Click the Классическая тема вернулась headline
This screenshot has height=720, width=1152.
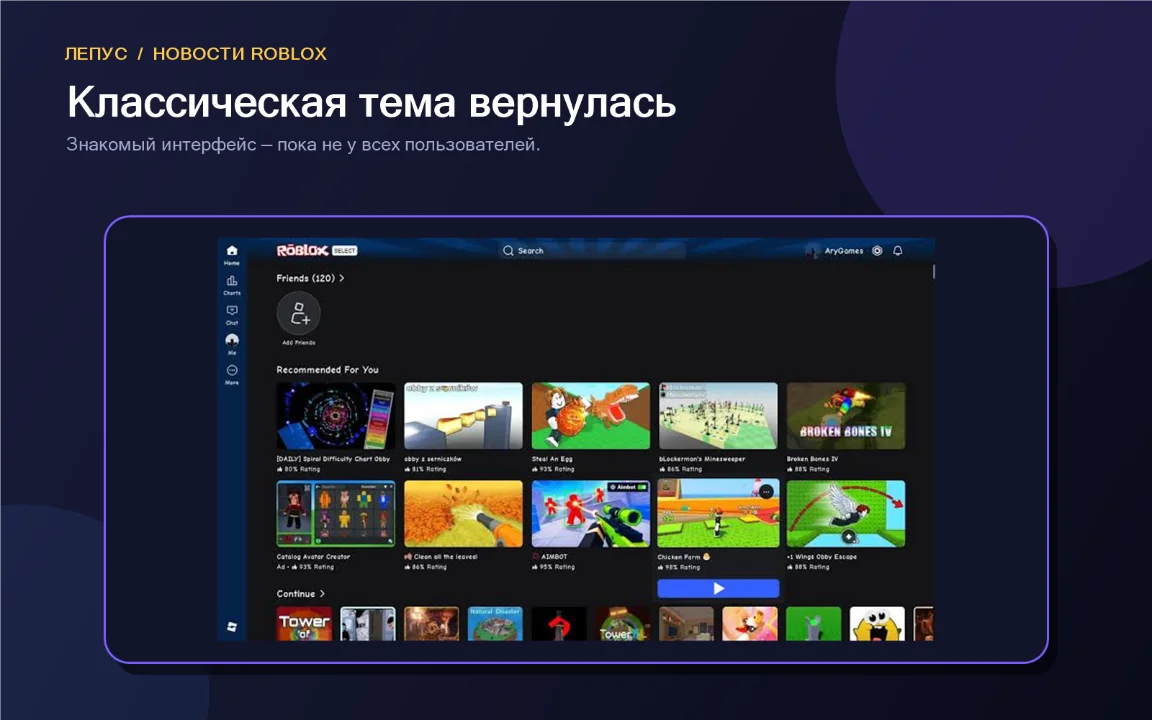[x=371, y=102]
